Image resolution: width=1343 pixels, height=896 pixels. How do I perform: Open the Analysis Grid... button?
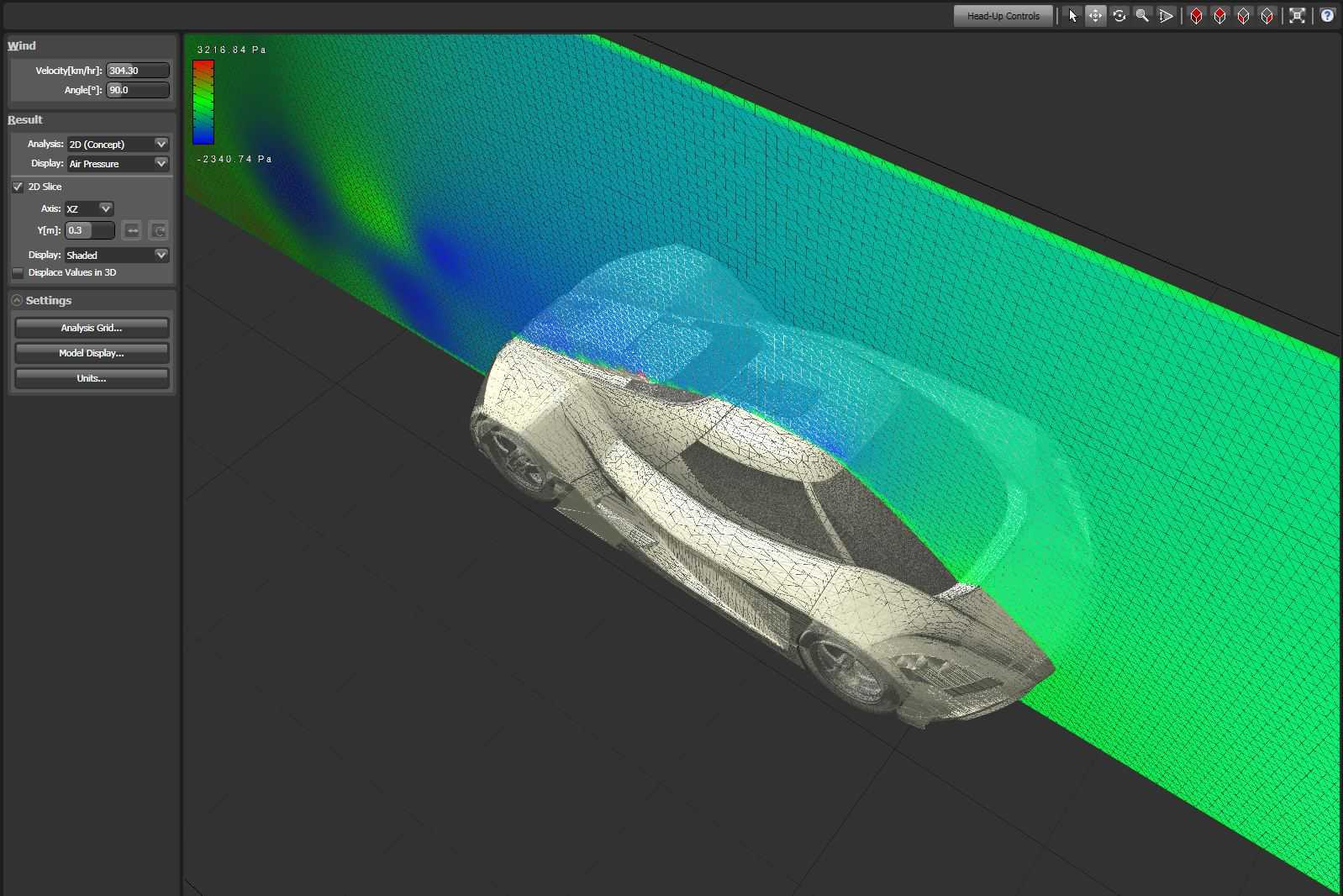click(92, 328)
